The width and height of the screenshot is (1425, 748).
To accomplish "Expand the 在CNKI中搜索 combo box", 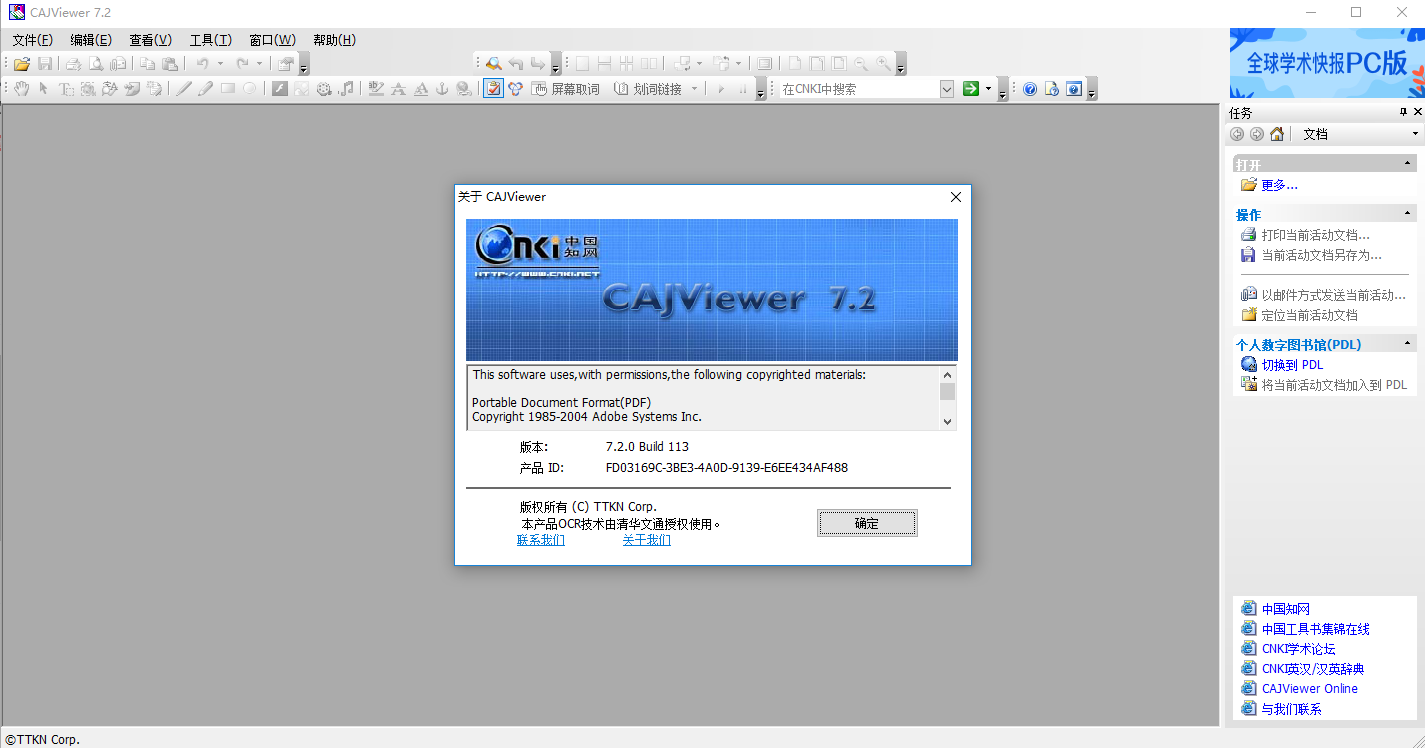I will click(x=947, y=89).
